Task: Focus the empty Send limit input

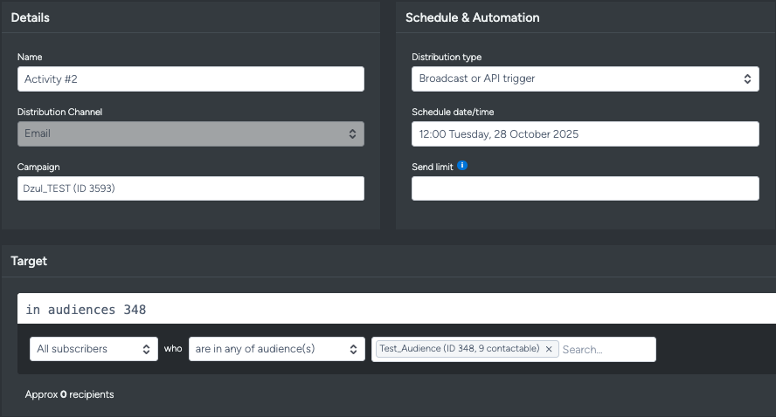Action: pos(584,188)
